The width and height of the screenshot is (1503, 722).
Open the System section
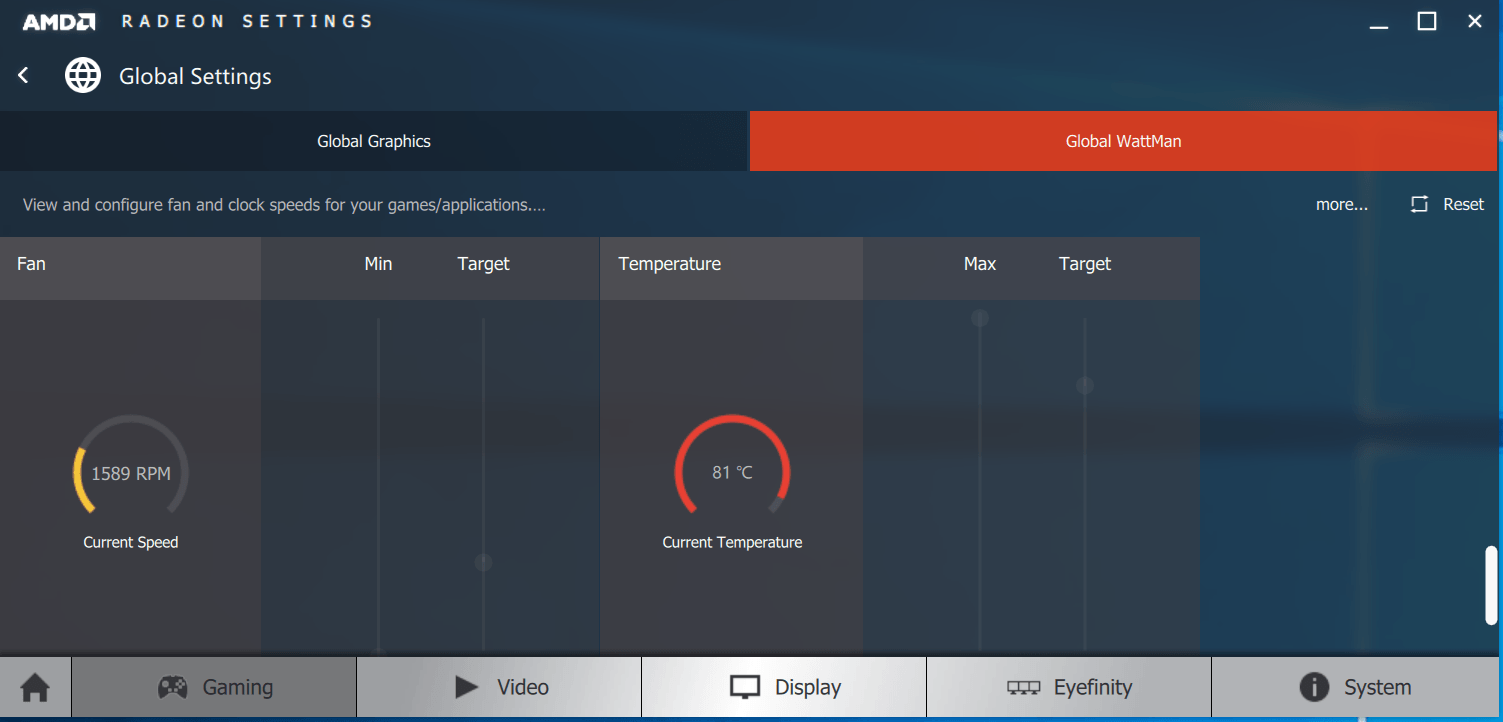(x=1357, y=687)
